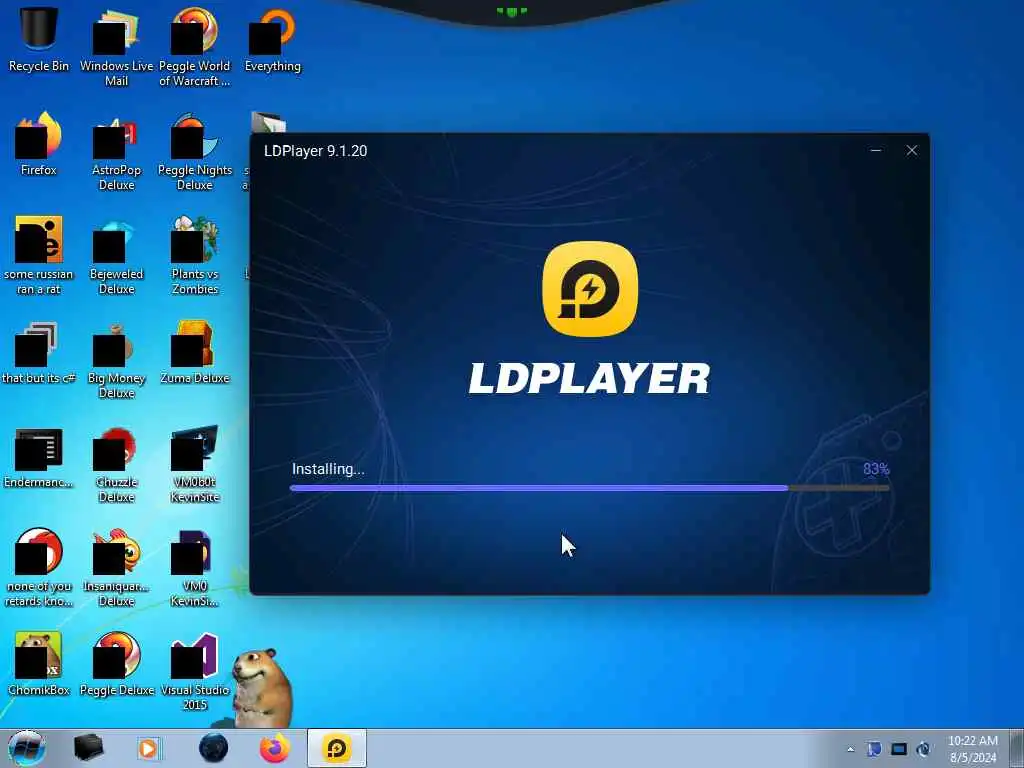Click the 'Installing...' status text

(328, 469)
